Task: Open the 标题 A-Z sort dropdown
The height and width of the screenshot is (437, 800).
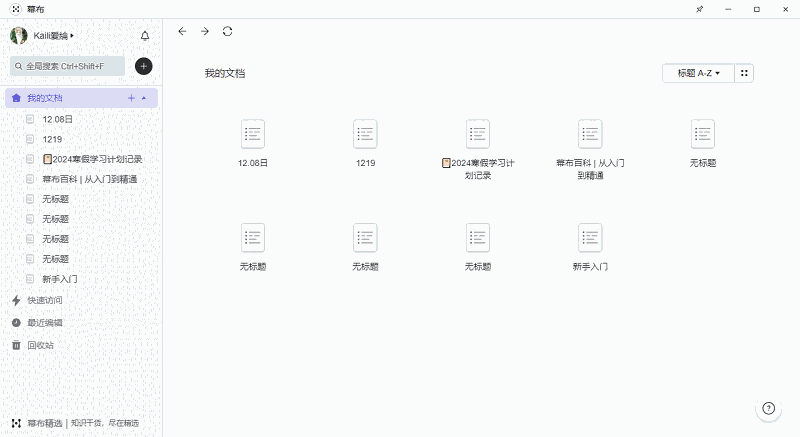Action: click(698, 73)
